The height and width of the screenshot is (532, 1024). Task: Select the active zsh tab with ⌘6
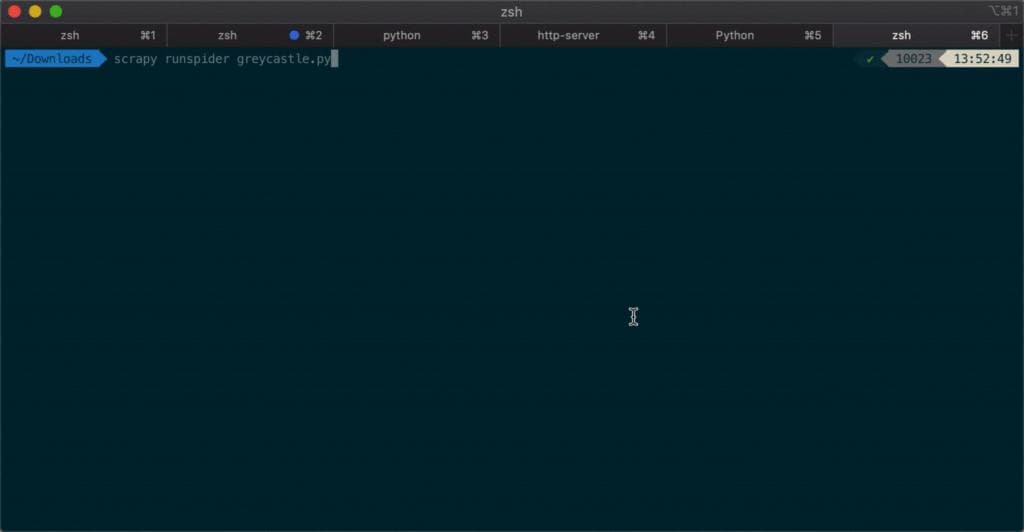(x=916, y=35)
